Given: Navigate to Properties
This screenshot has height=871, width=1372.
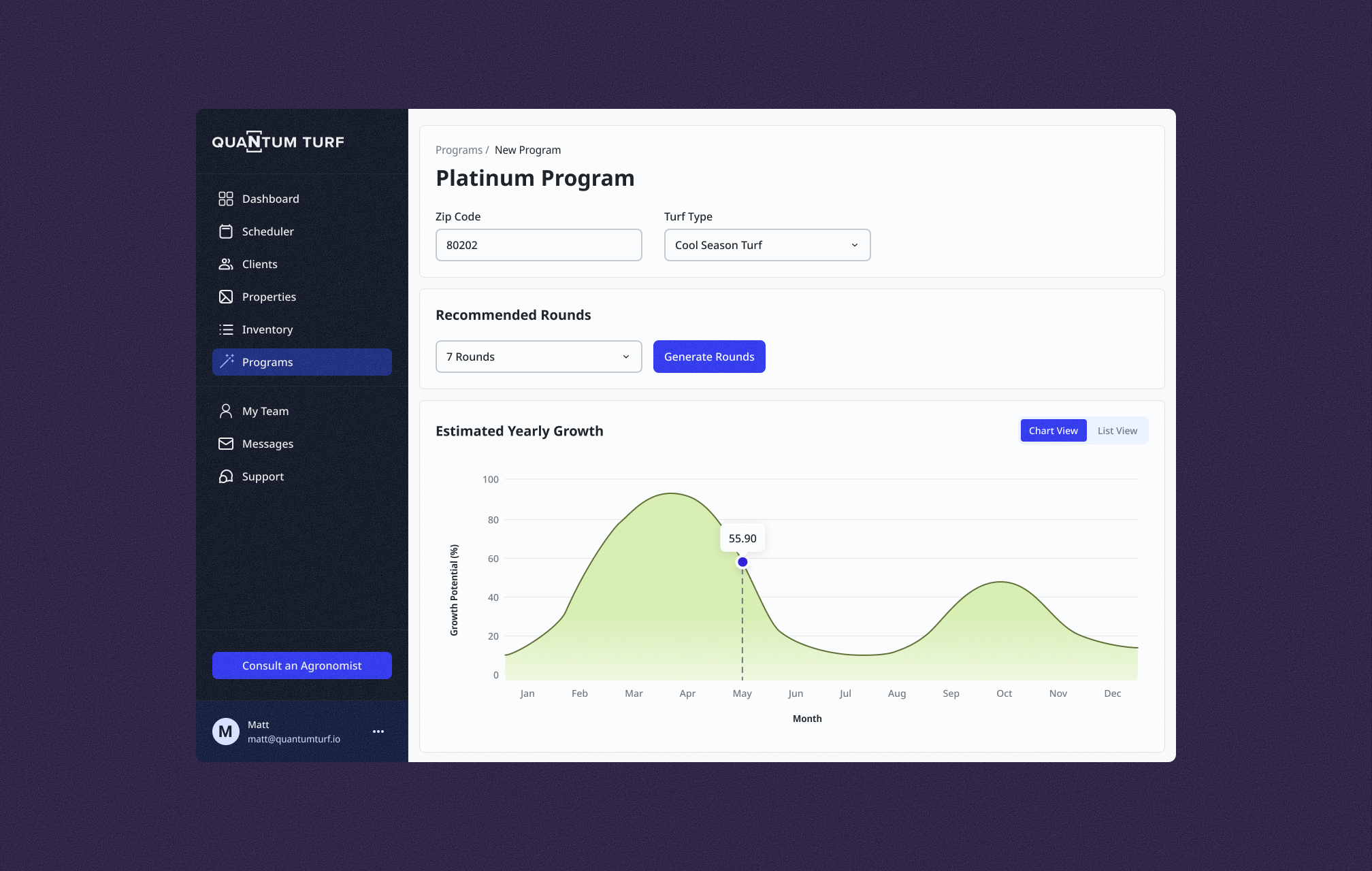Looking at the screenshot, I should (x=302, y=297).
